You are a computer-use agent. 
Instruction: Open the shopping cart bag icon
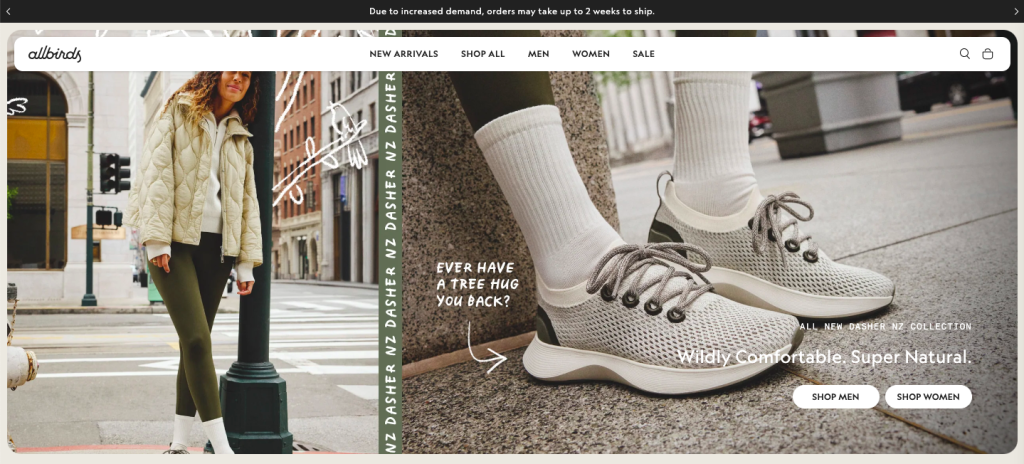987,54
